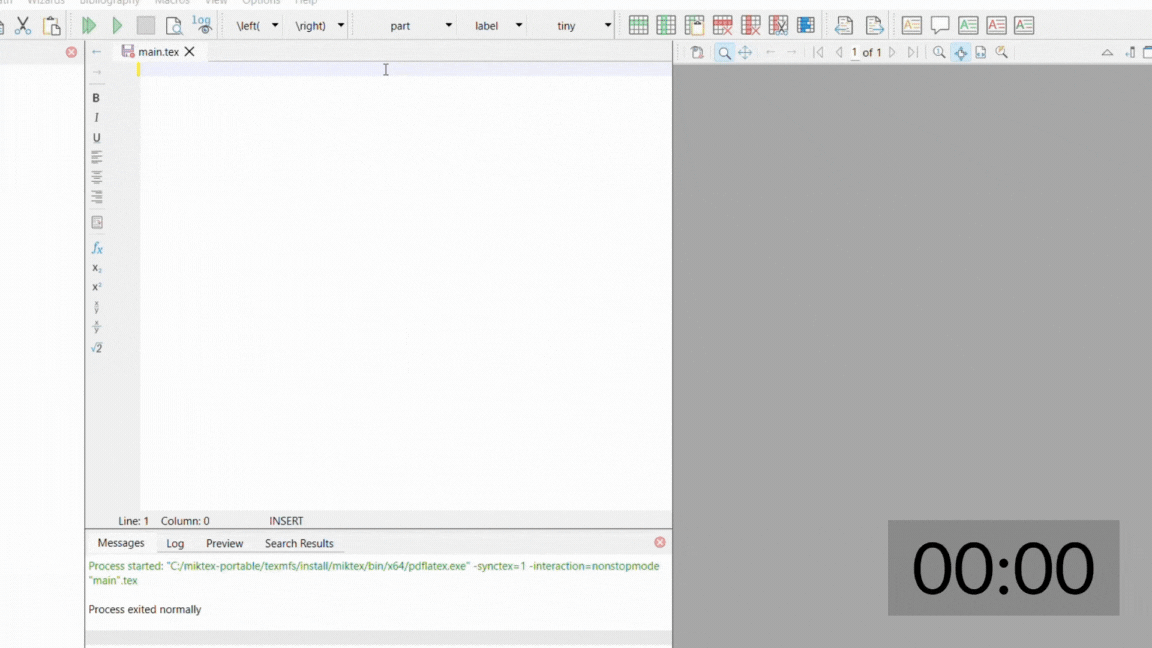Open the tiny font size dropdown
Screen dimensions: 1152x648
coord(607,25)
